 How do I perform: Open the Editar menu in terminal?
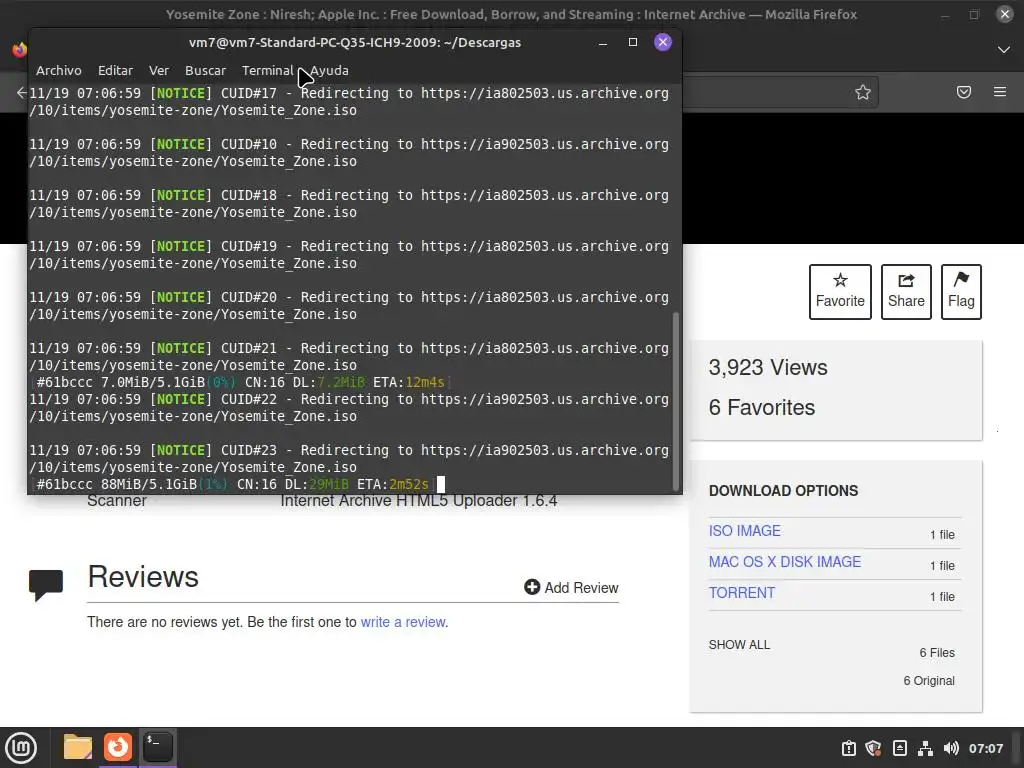point(115,71)
